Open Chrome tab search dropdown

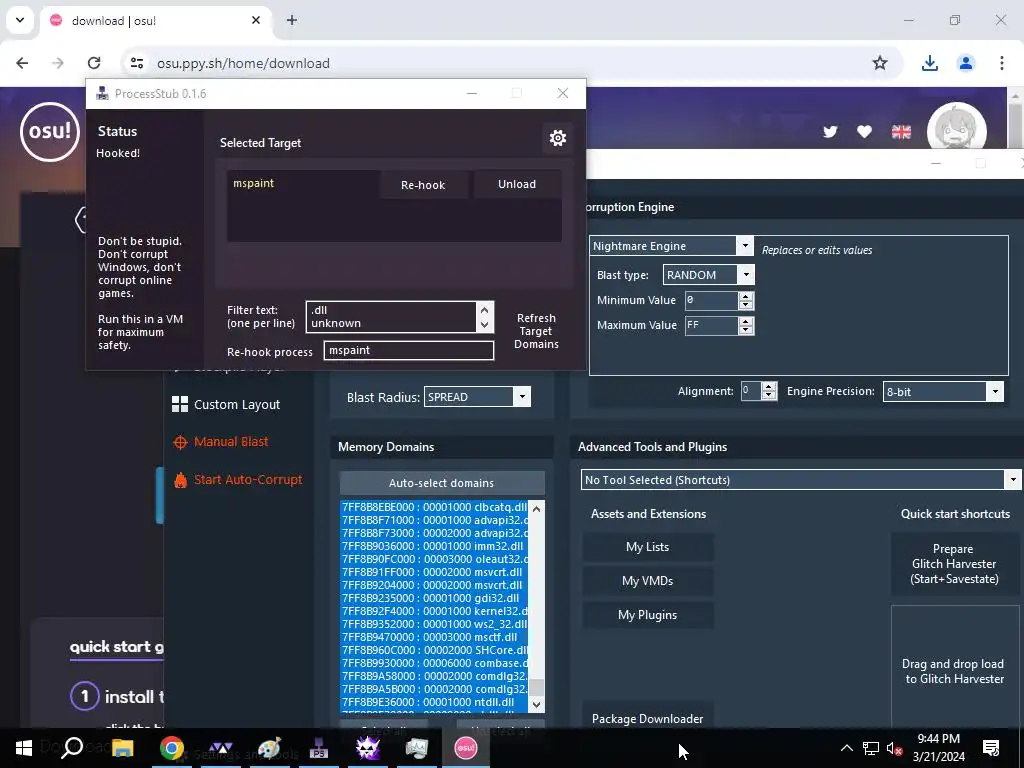(20, 20)
